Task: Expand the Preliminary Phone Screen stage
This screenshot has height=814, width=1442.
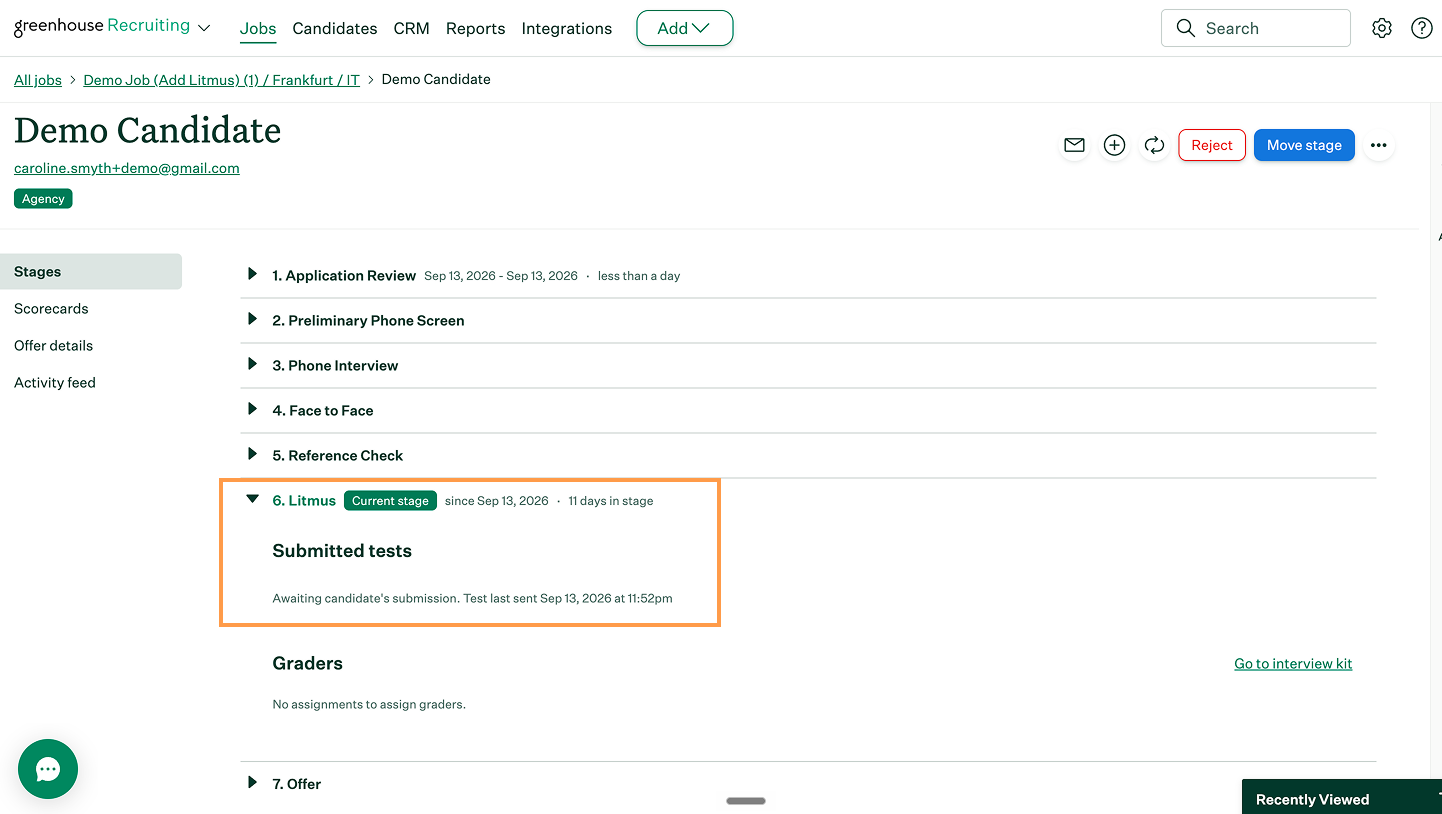Action: [x=252, y=319]
